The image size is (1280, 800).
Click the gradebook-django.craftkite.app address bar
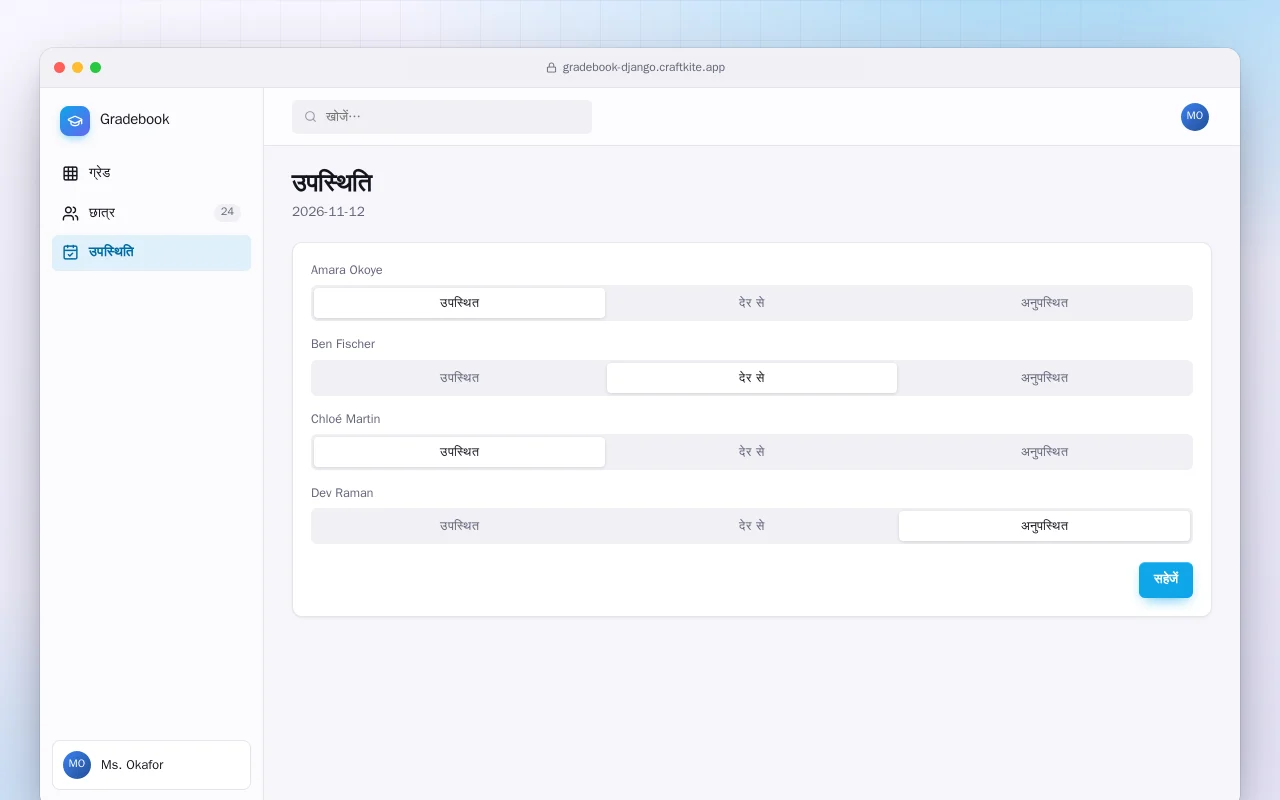(636, 68)
